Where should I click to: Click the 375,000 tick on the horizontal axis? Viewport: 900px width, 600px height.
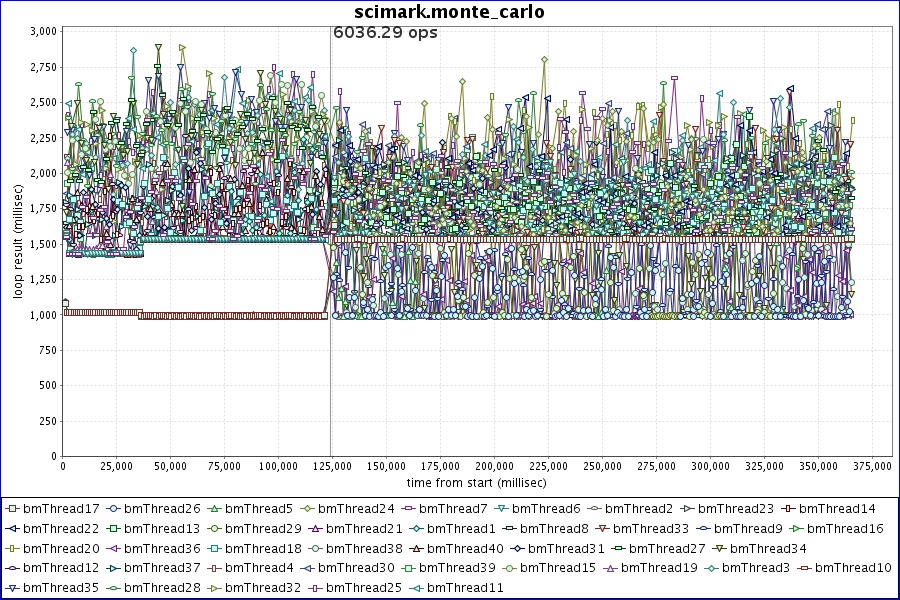click(870, 467)
